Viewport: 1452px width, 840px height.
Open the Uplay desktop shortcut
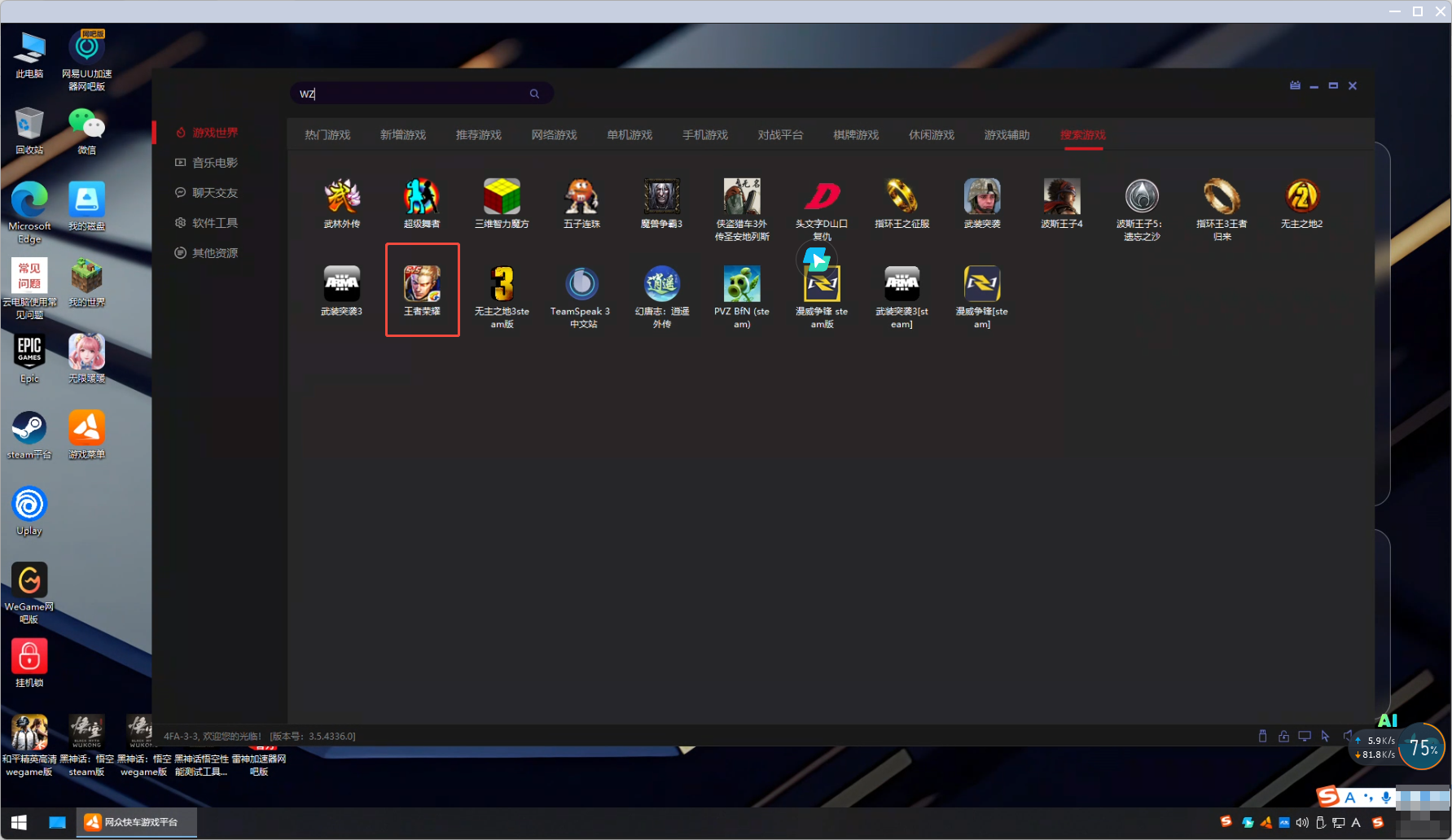click(29, 511)
